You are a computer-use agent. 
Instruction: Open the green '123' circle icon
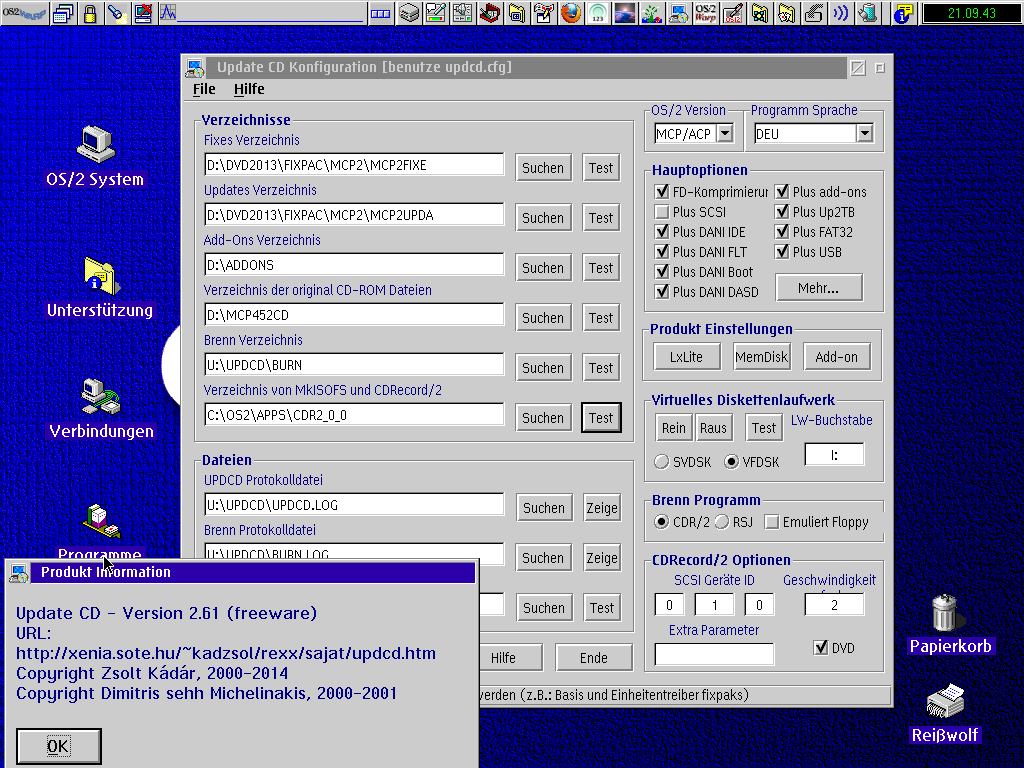598,13
